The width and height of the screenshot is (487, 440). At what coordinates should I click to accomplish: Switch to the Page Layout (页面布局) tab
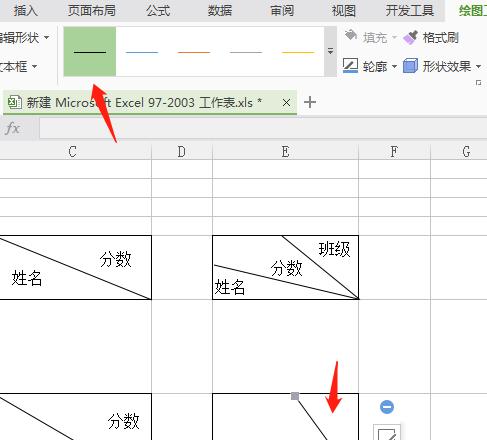click(x=92, y=10)
